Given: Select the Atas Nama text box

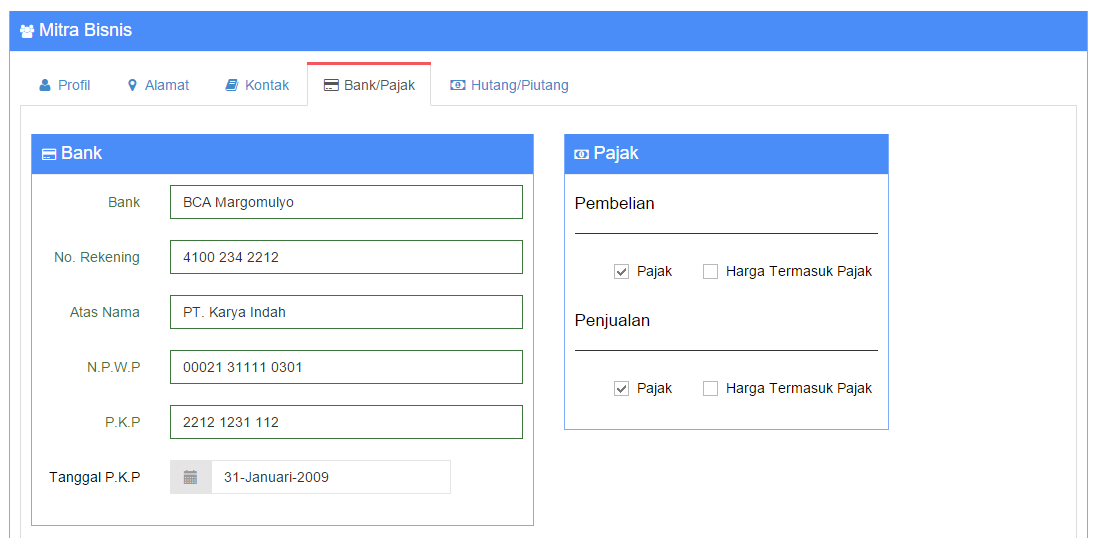Looking at the screenshot, I should pyautogui.click(x=346, y=312).
